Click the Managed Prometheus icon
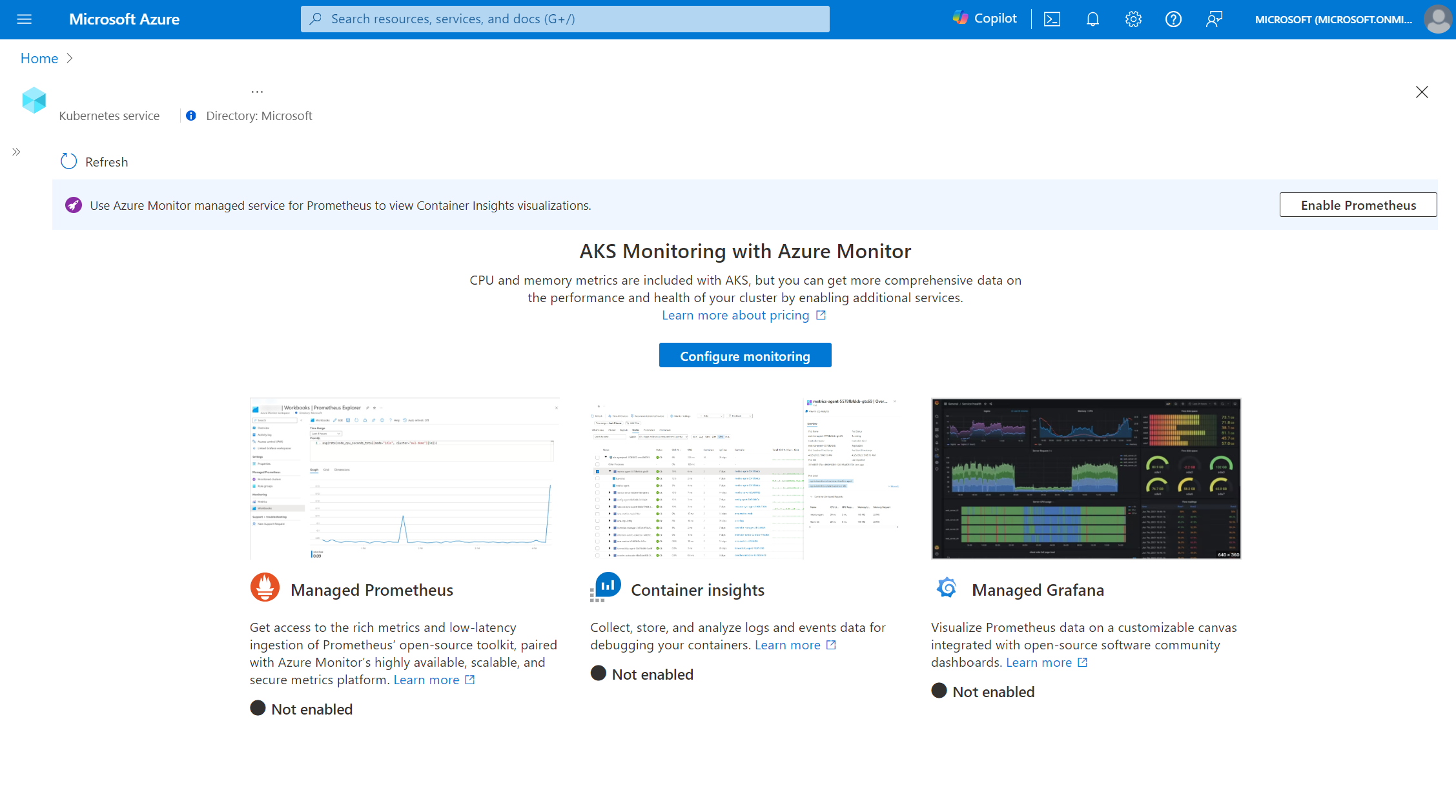This screenshot has width=1456, height=812. click(264, 589)
